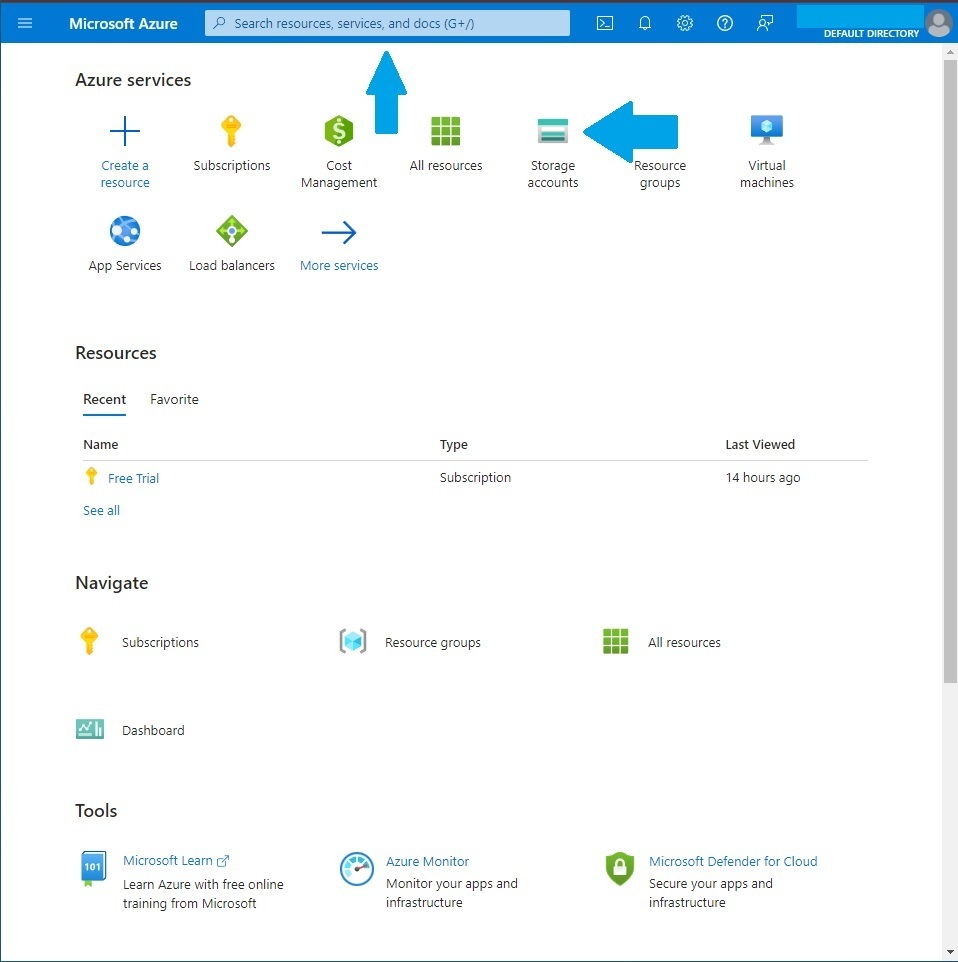Click the '14 hours ago' cell

coord(763,477)
